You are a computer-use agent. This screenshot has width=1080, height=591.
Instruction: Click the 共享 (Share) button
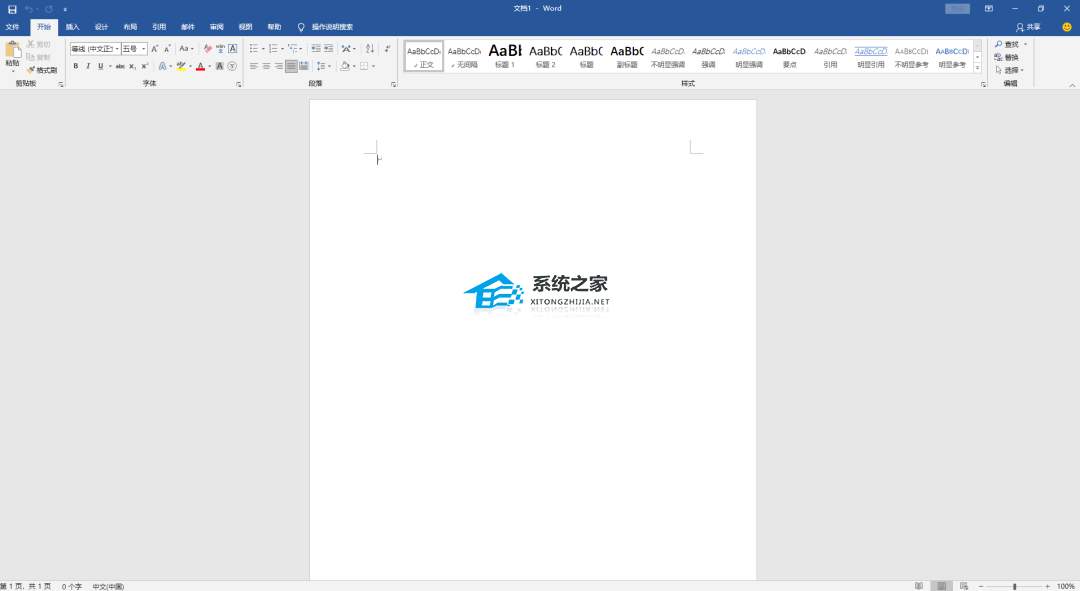[1028, 27]
